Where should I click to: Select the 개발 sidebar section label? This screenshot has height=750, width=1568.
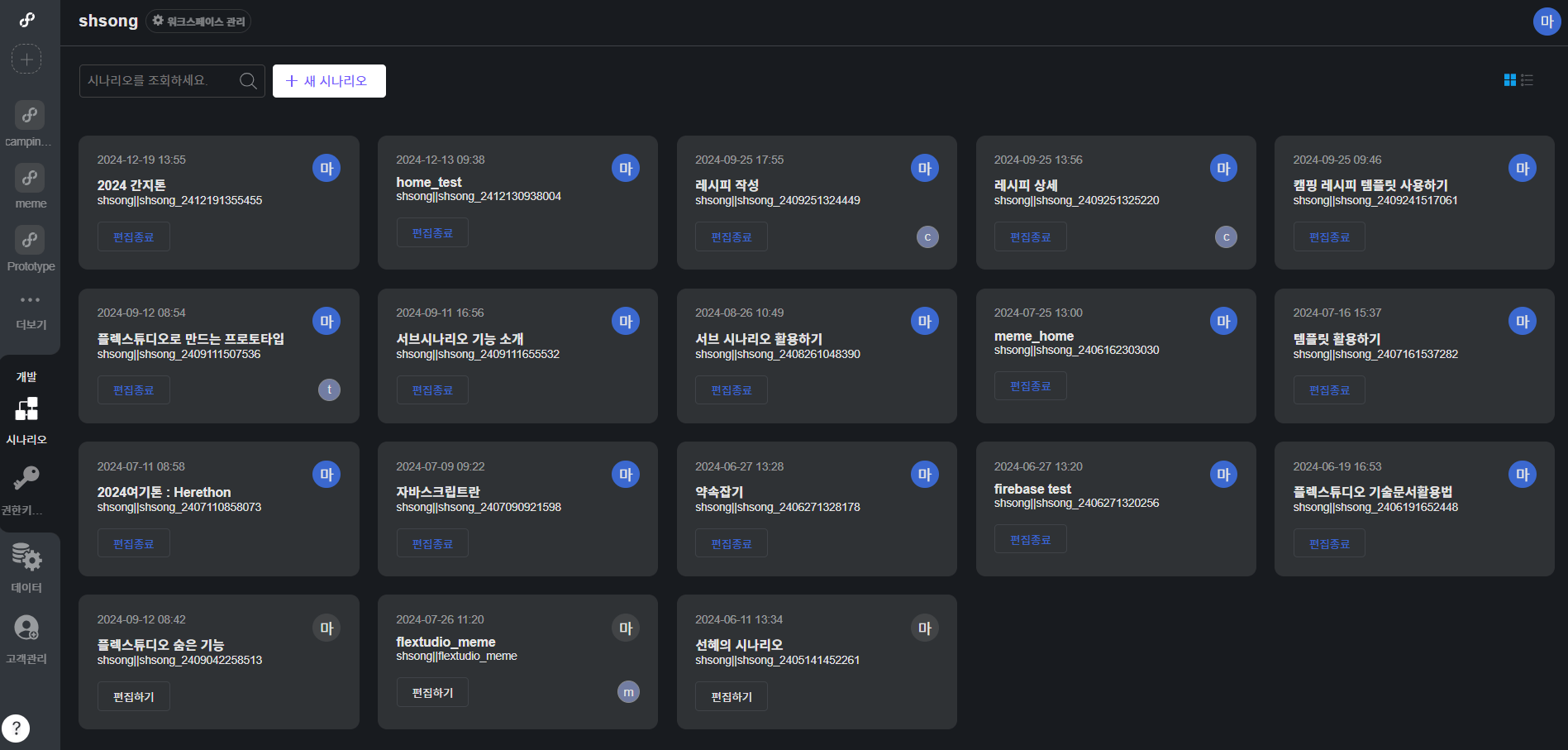26,377
